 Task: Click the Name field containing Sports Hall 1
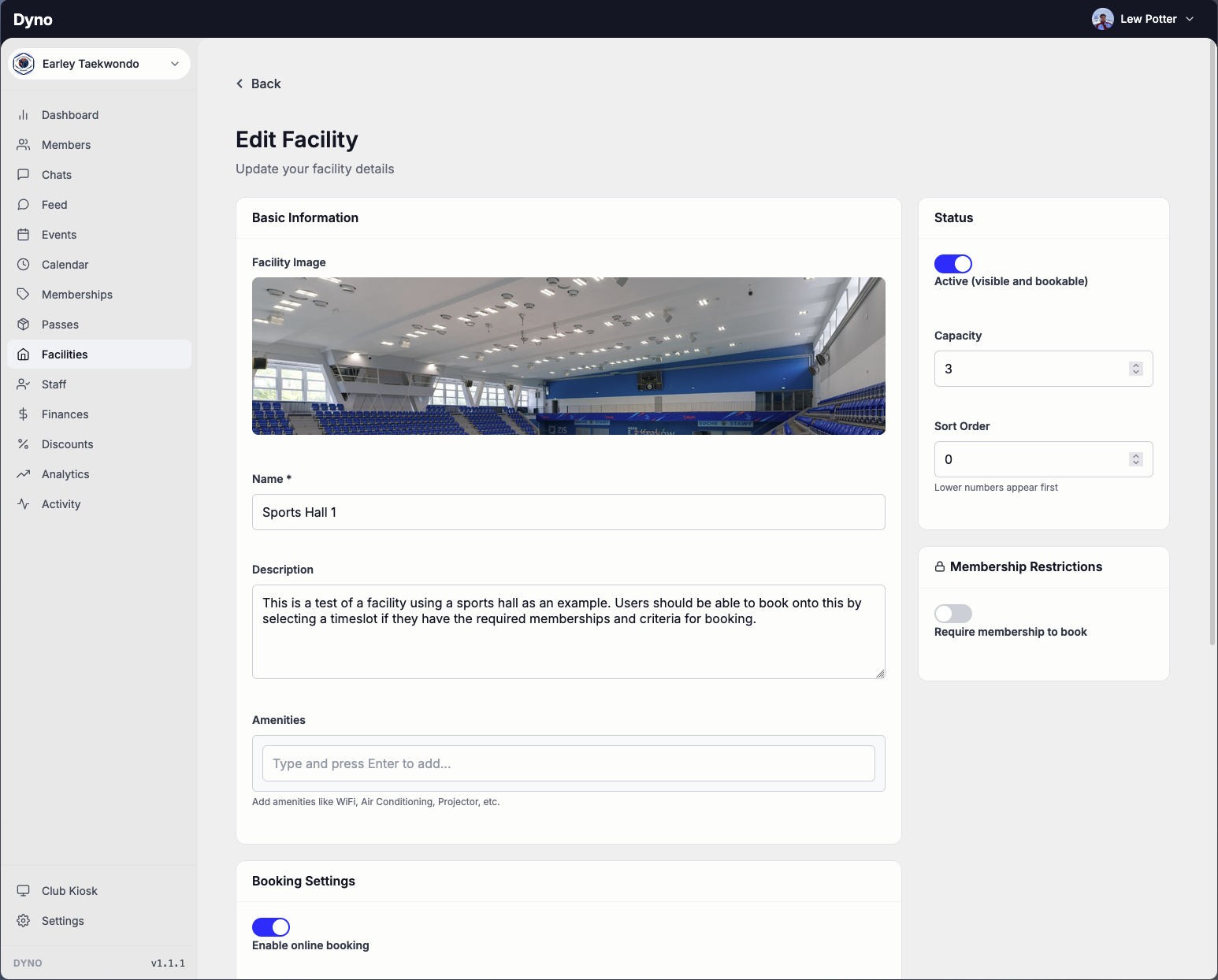(x=569, y=512)
